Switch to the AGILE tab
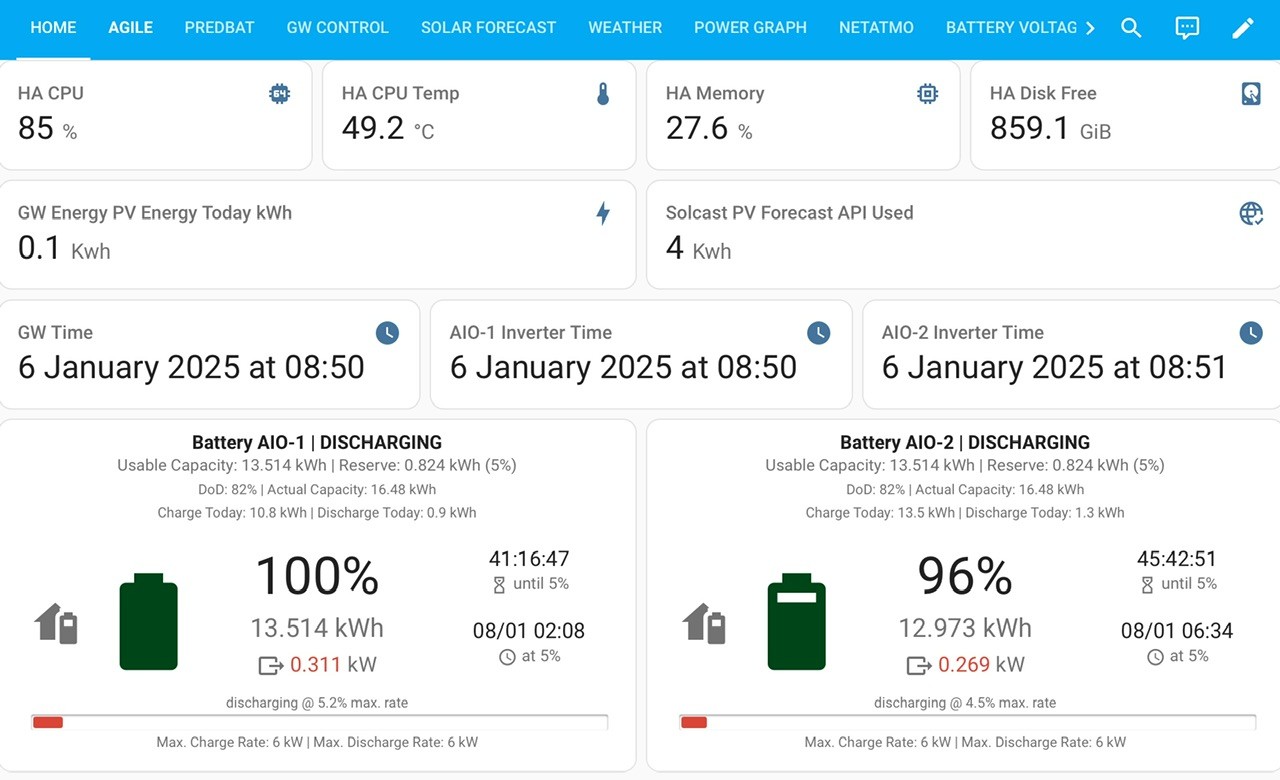1280x780 pixels. click(131, 28)
